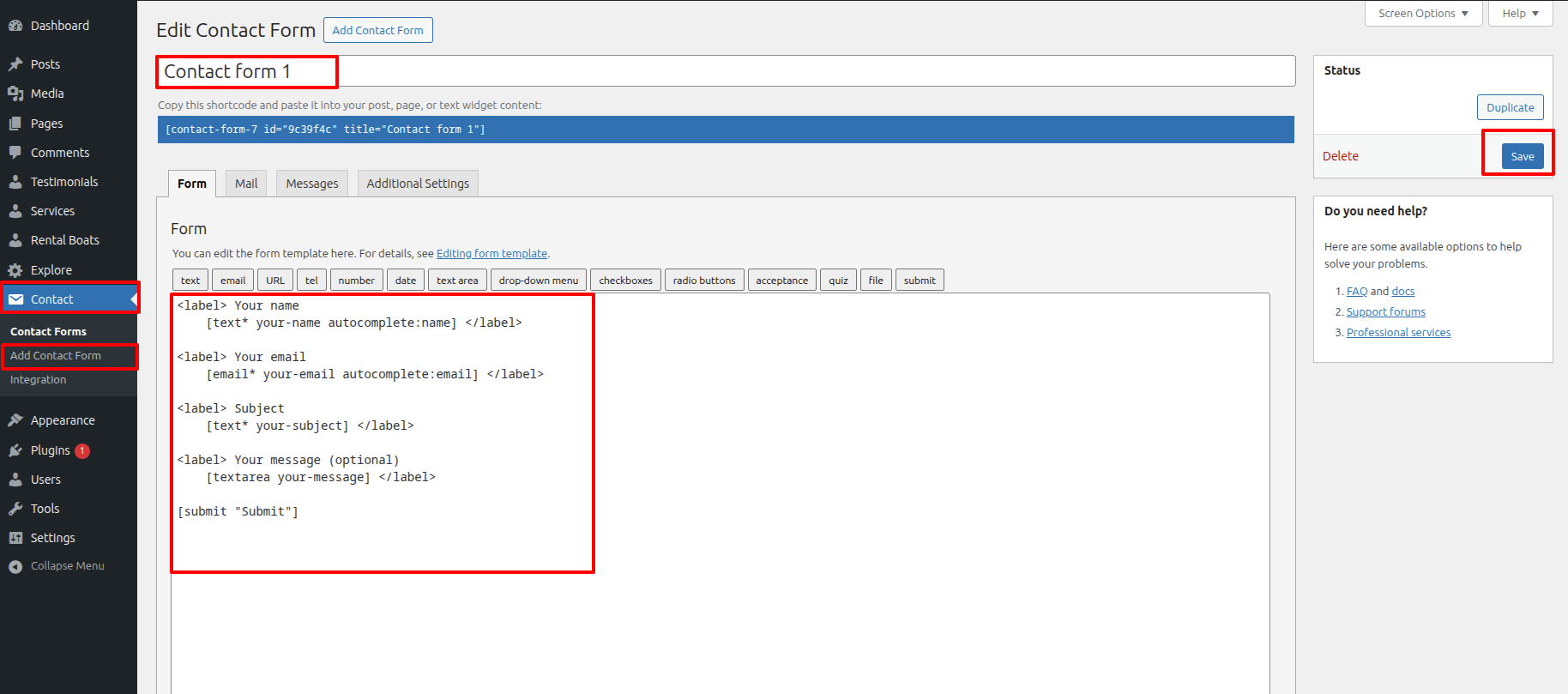The width and height of the screenshot is (1568, 694).
Task: Switch to the Mail tab
Action: [246, 184]
